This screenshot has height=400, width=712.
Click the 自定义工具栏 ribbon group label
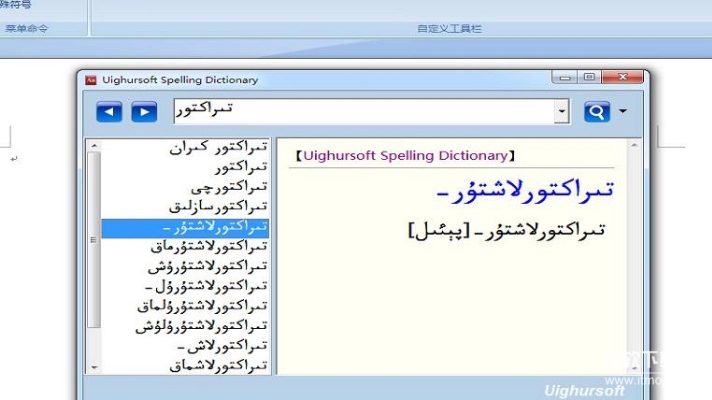coord(449,29)
